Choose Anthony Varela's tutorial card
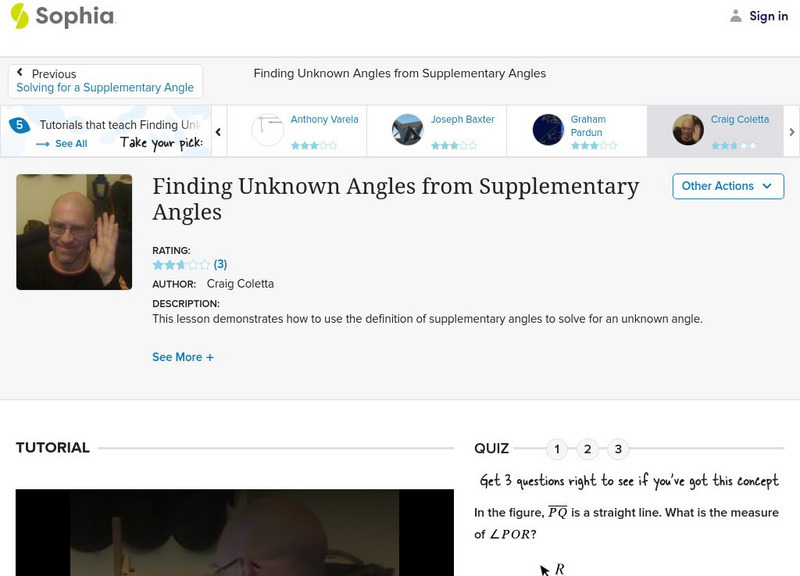The height and width of the screenshot is (576, 800). click(296, 131)
